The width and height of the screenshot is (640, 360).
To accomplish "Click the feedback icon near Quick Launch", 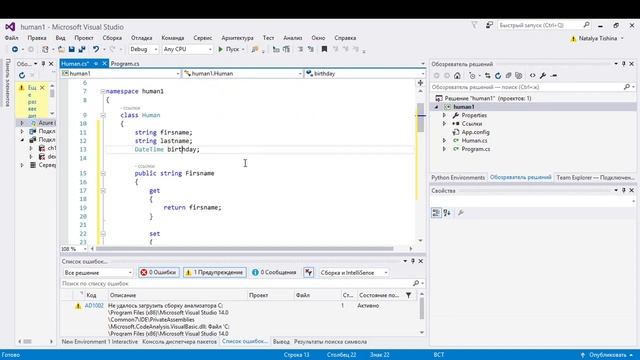I will (489, 25).
